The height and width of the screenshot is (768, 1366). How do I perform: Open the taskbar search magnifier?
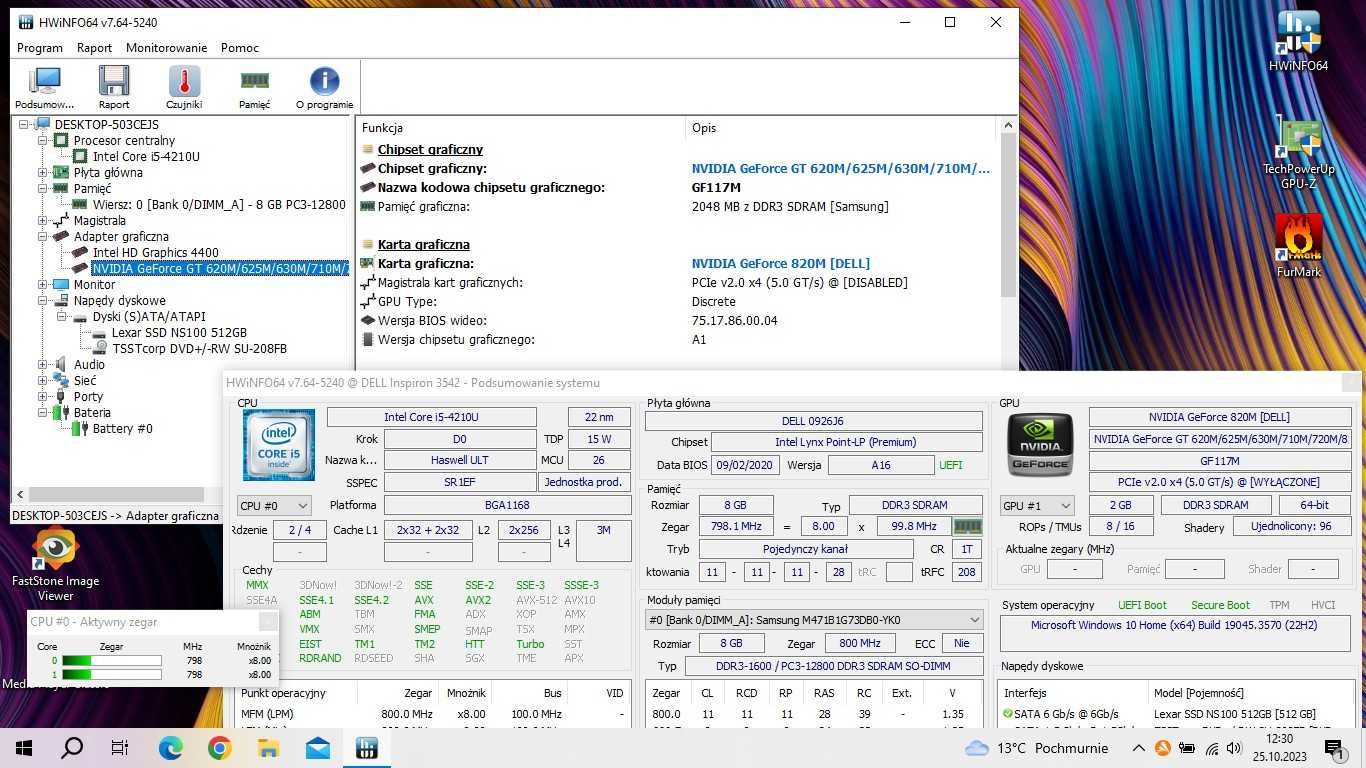tap(72, 748)
